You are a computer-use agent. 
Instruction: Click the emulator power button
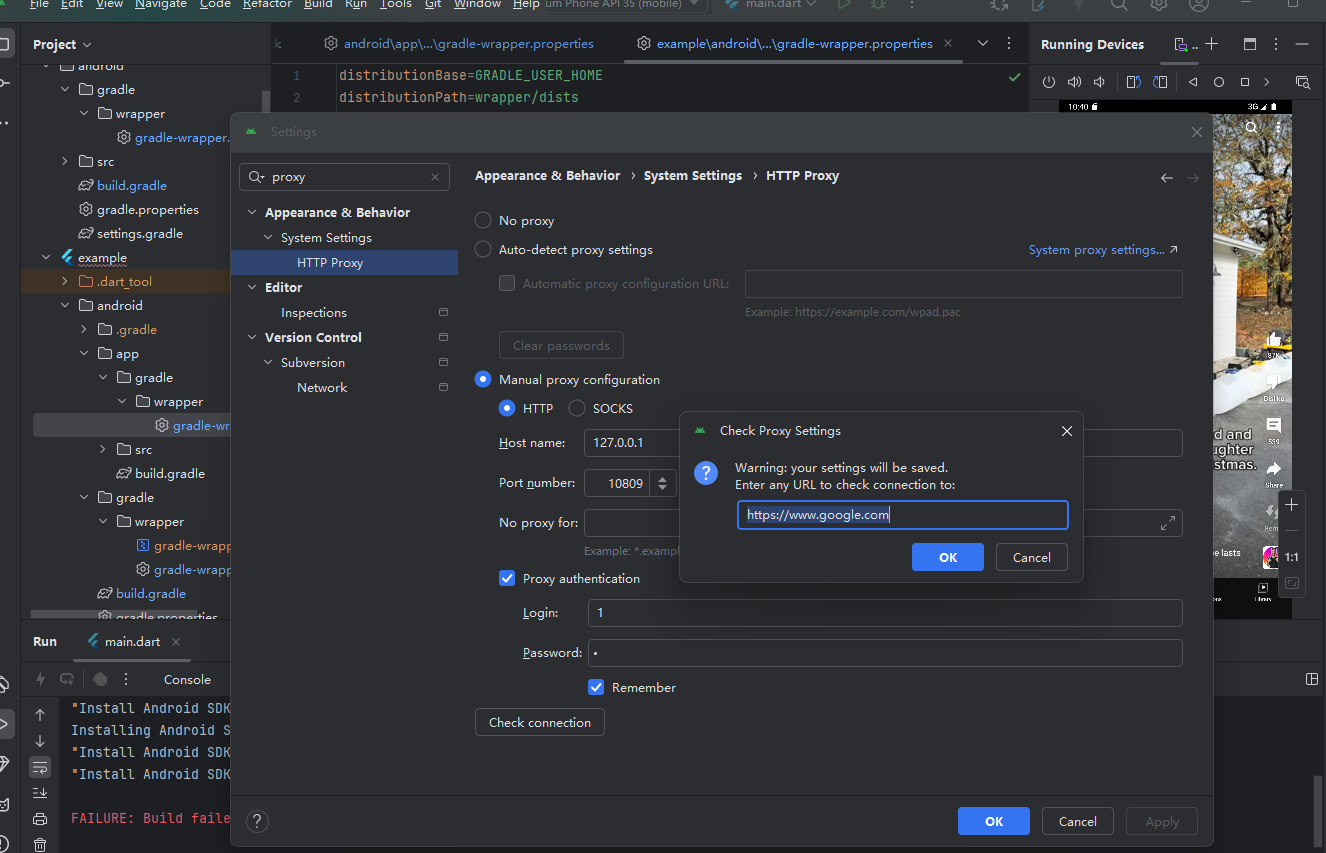1050,82
